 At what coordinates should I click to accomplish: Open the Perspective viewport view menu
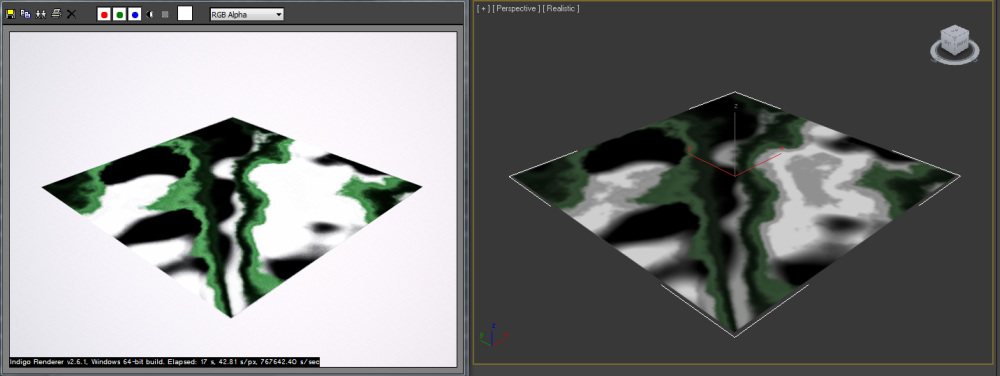pos(516,8)
